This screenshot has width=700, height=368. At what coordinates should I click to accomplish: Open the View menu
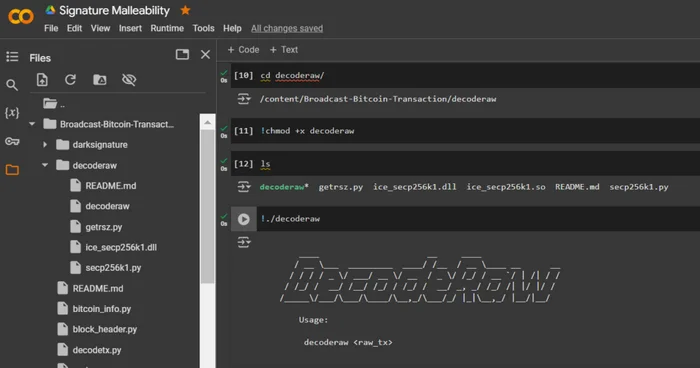[x=100, y=28]
